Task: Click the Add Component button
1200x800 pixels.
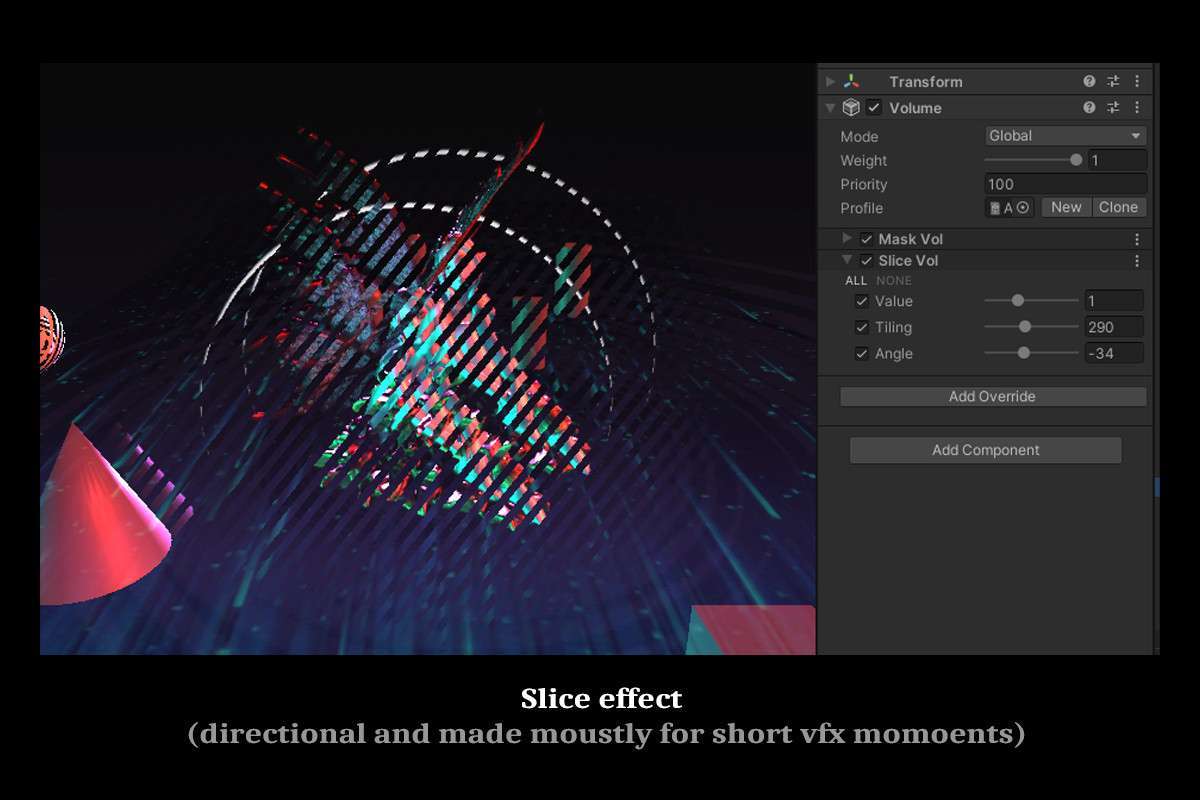Action: [x=986, y=450]
